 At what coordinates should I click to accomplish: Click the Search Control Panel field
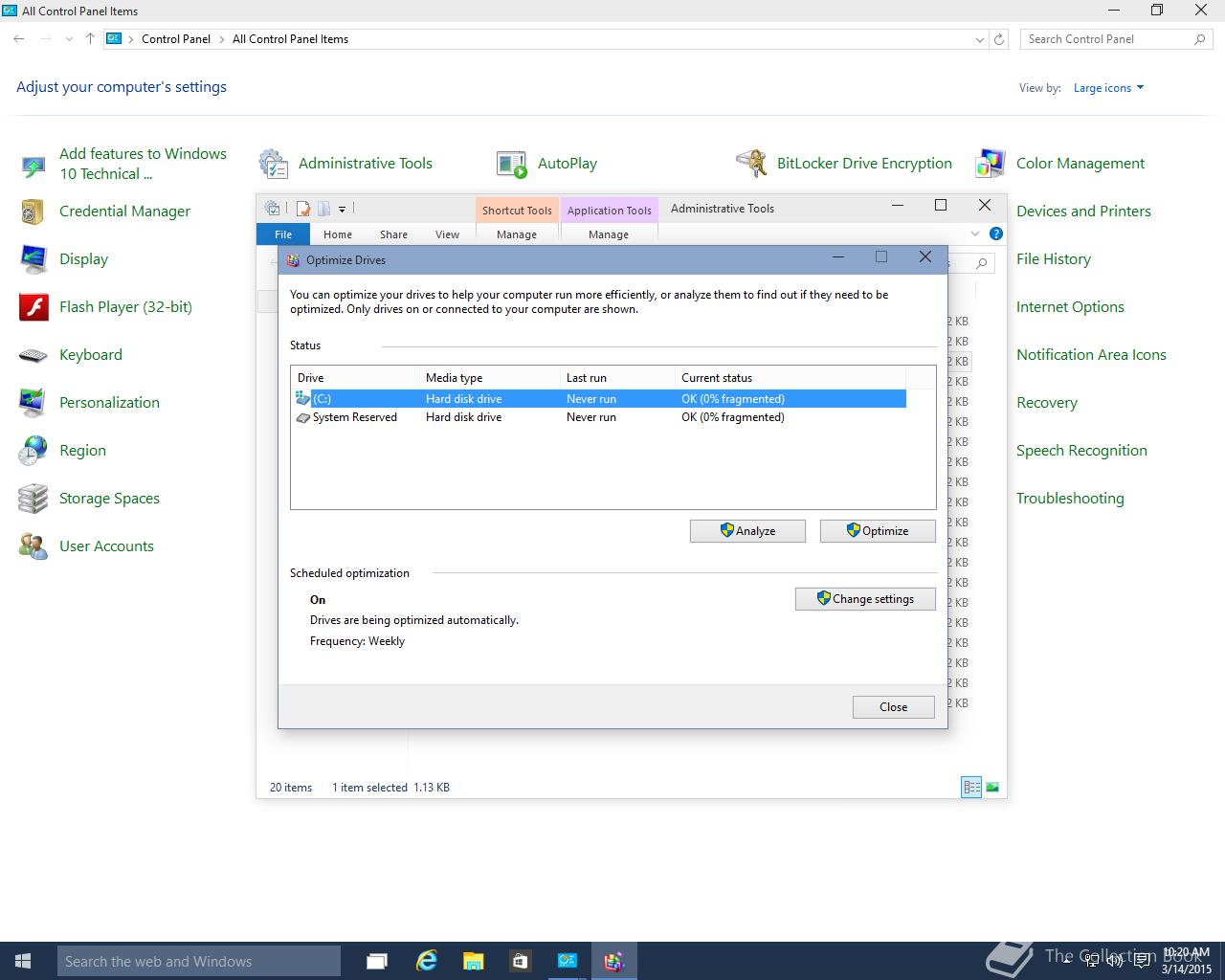1116,39
